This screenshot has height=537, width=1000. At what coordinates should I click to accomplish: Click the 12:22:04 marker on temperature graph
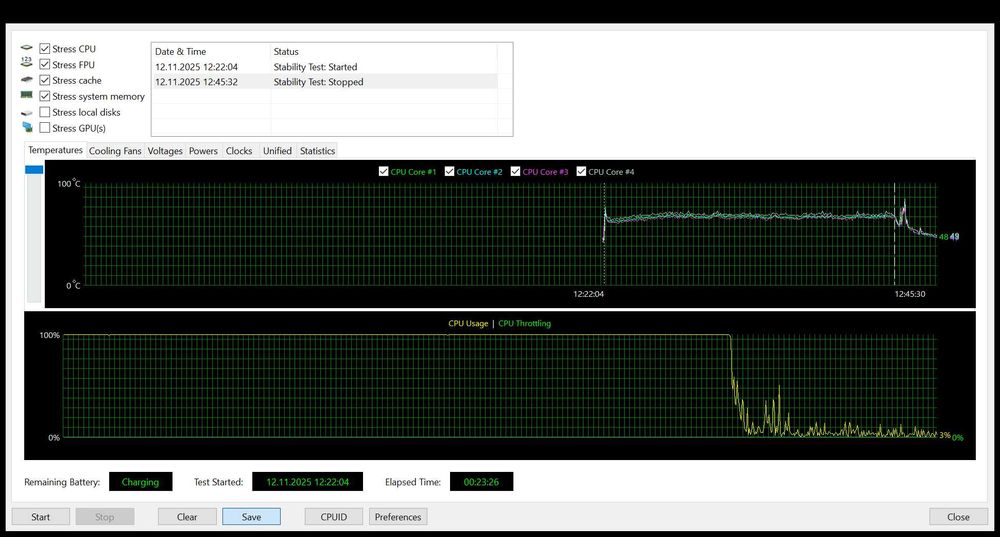pos(588,294)
